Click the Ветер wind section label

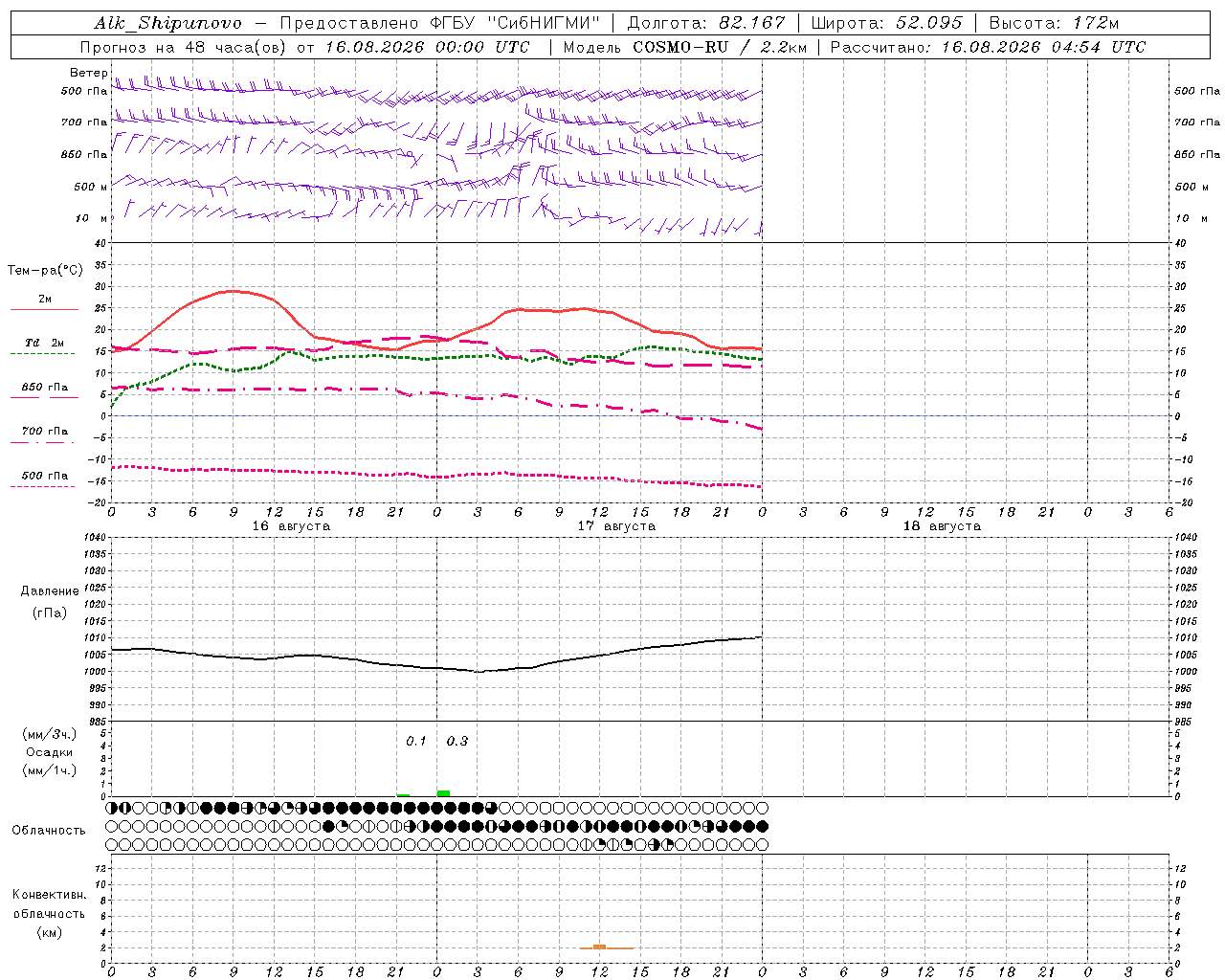pyautogui.click(x=88, y=73)
